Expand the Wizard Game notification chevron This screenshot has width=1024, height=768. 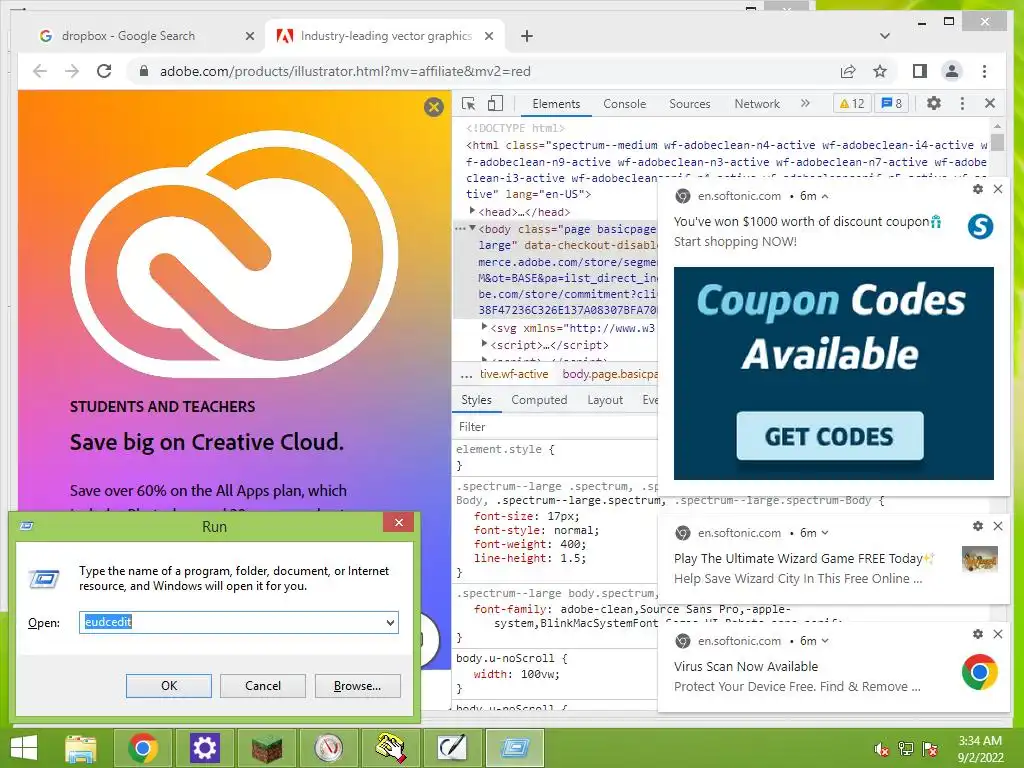tap(825, 533)
